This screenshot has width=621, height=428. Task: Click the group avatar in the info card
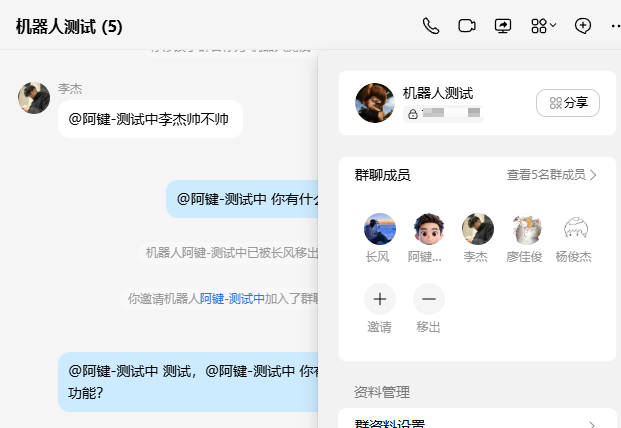[375, 103]
